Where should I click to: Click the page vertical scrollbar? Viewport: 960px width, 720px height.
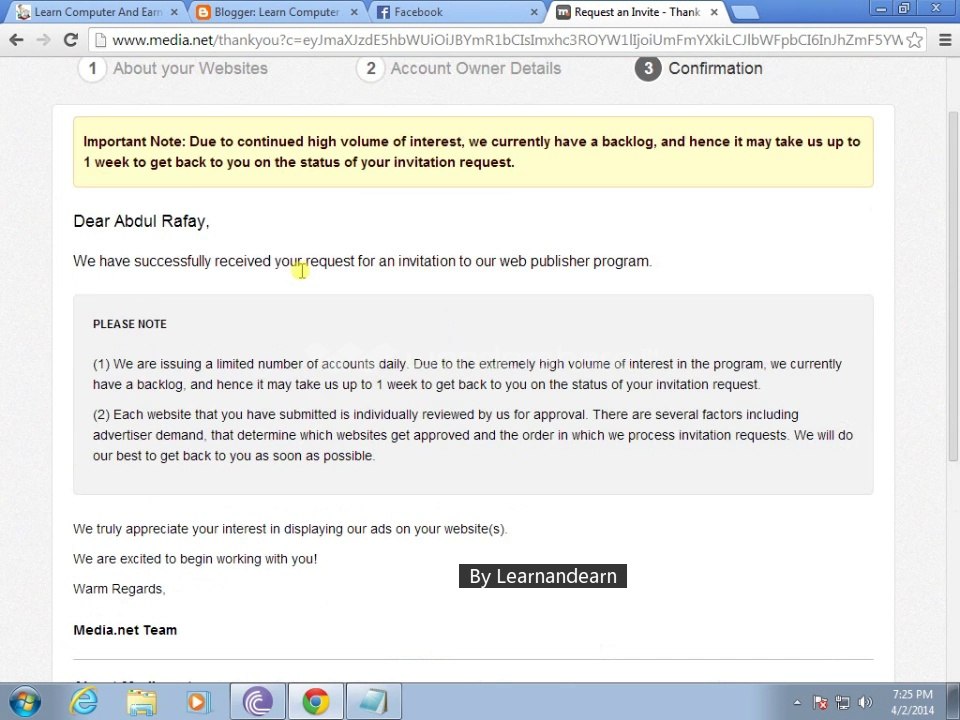click(x=953, y=287)
